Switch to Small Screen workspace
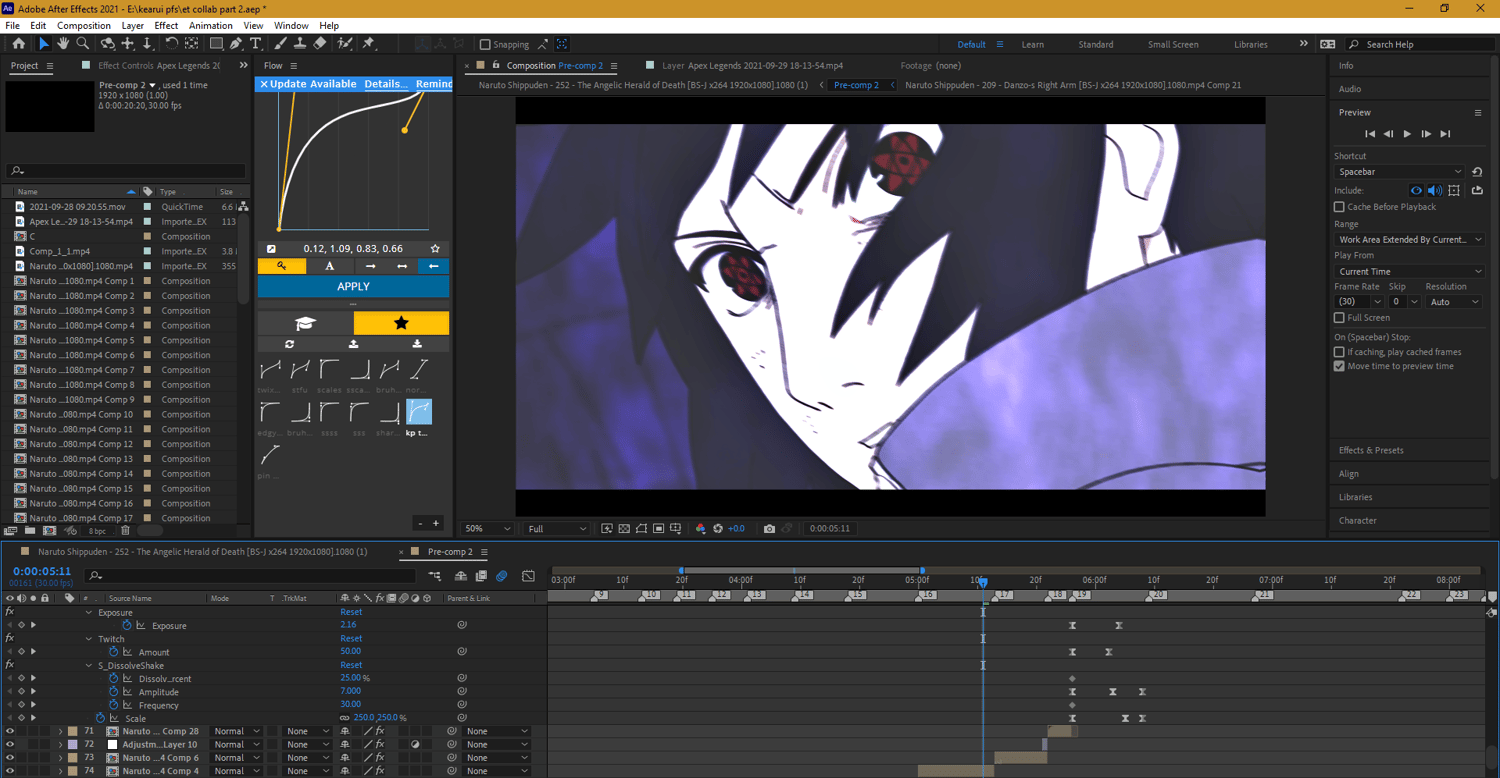The width and height of the screenshot is (1500, 778). (1172, 45)
